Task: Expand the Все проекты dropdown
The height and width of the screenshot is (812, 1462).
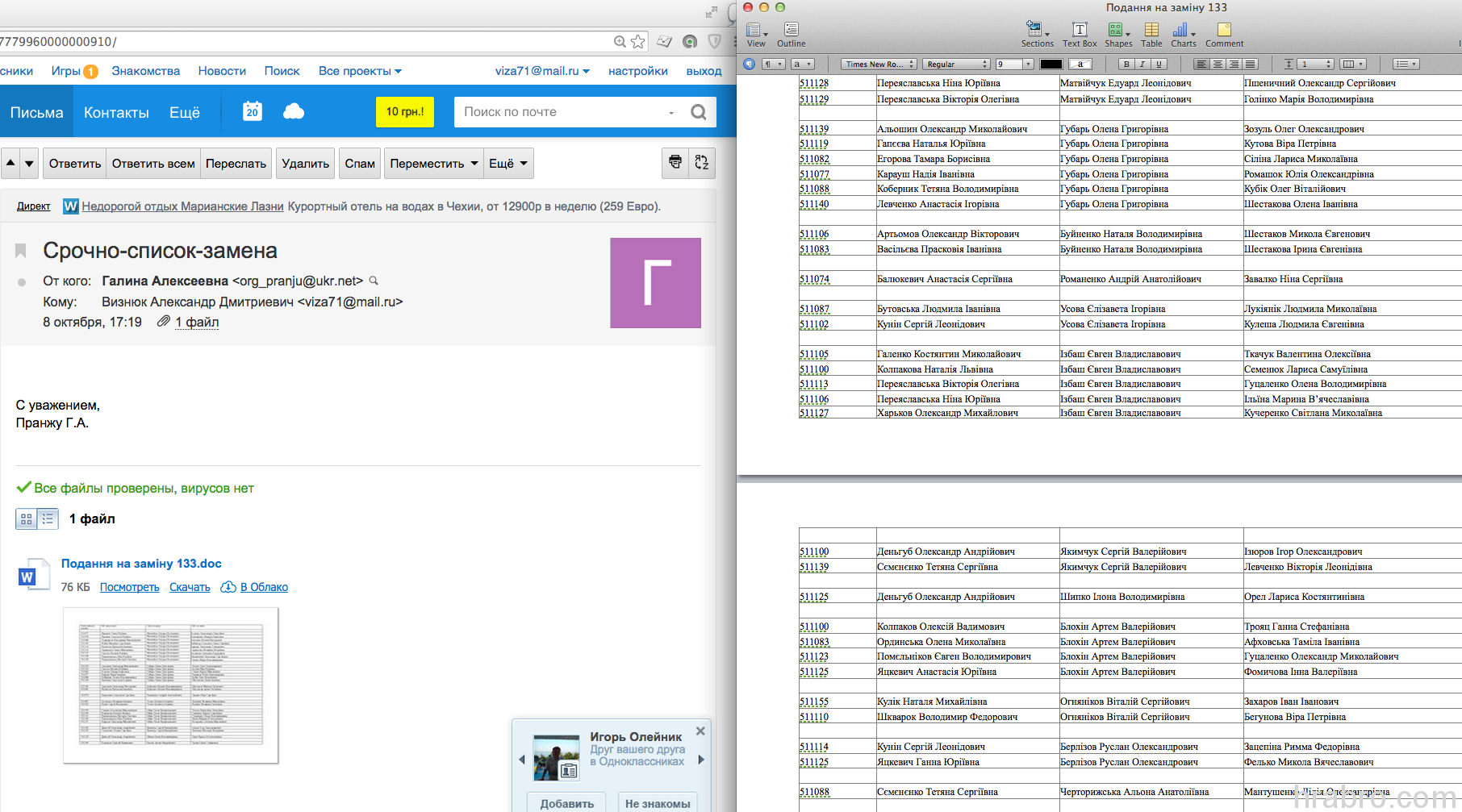Action: pos(360,71)
